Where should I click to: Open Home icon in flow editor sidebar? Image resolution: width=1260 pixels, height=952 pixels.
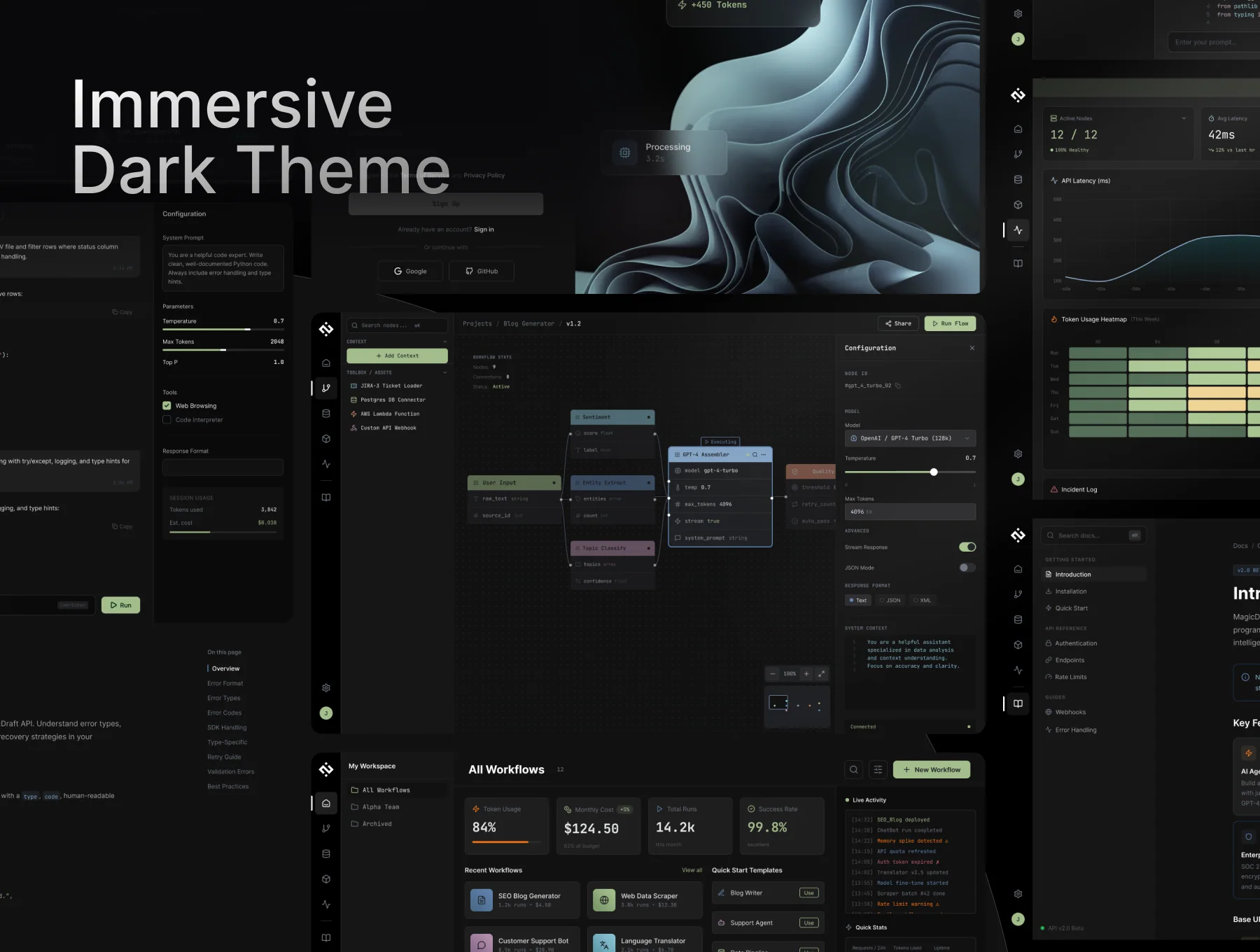325,363
